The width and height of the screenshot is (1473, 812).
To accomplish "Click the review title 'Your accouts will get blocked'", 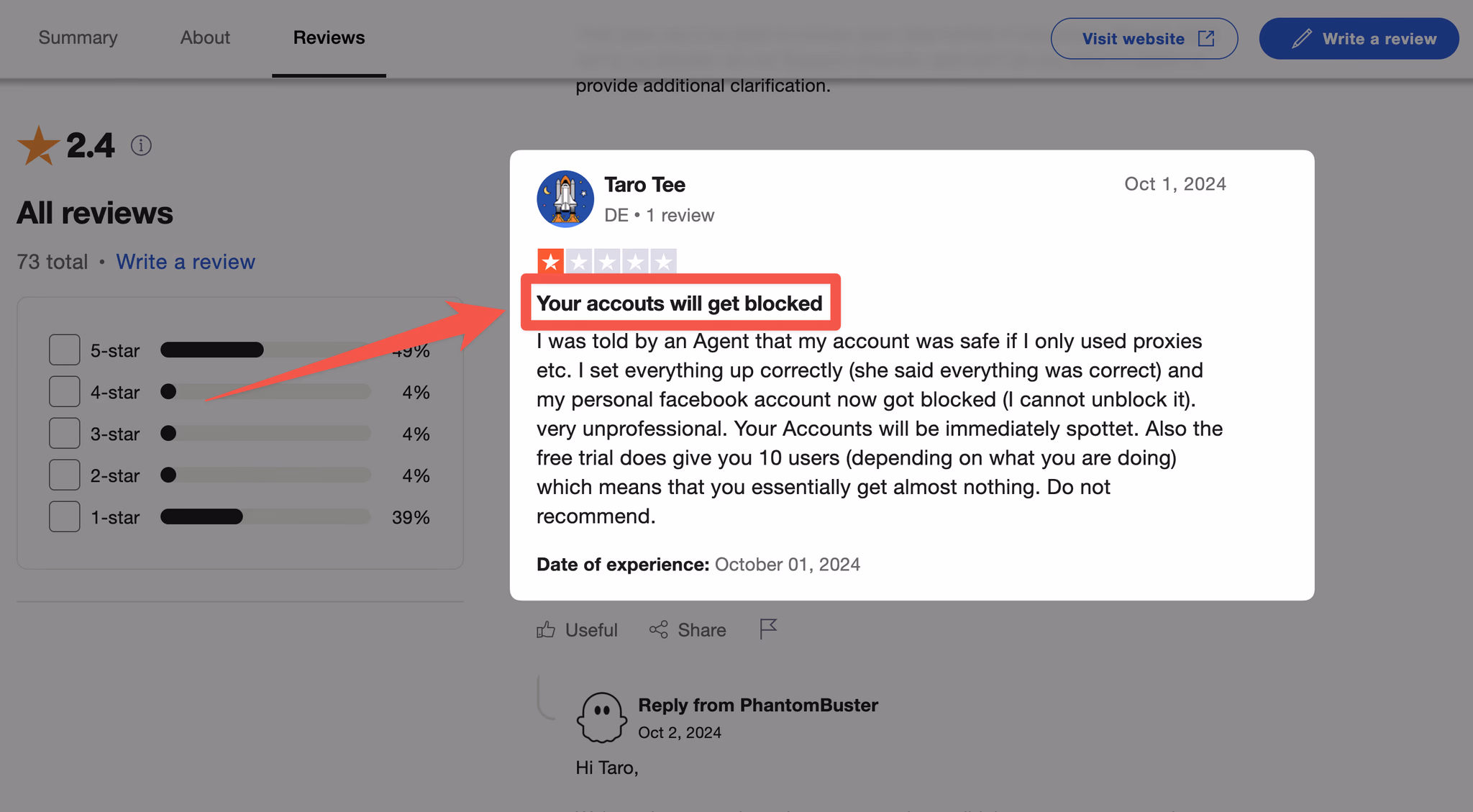I will point(680,304).
